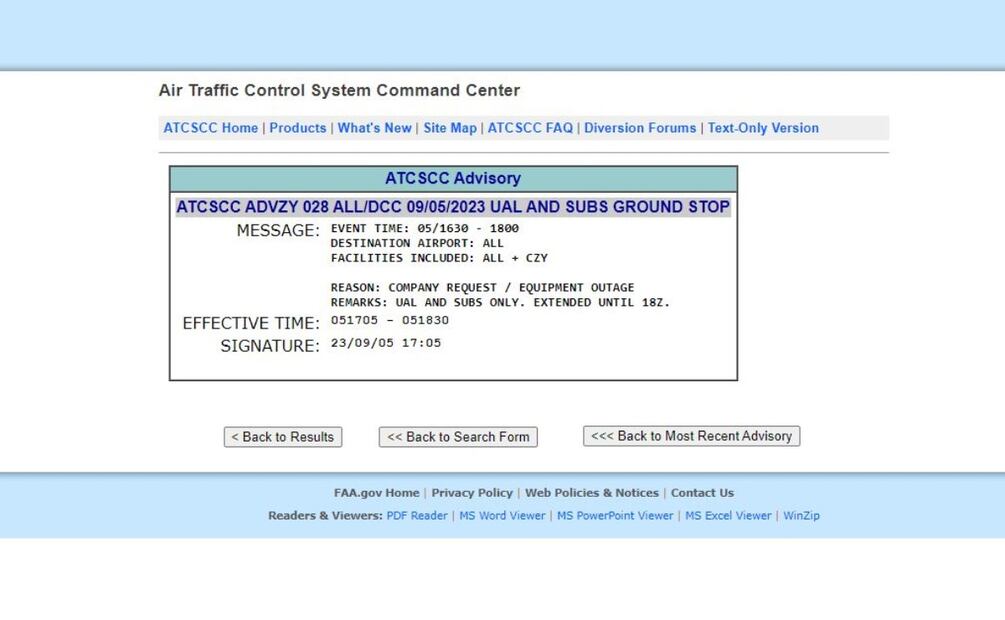1005x620 pixels.
Task: Open the FAA.gov Home footer link
Action: coord(376,493)
